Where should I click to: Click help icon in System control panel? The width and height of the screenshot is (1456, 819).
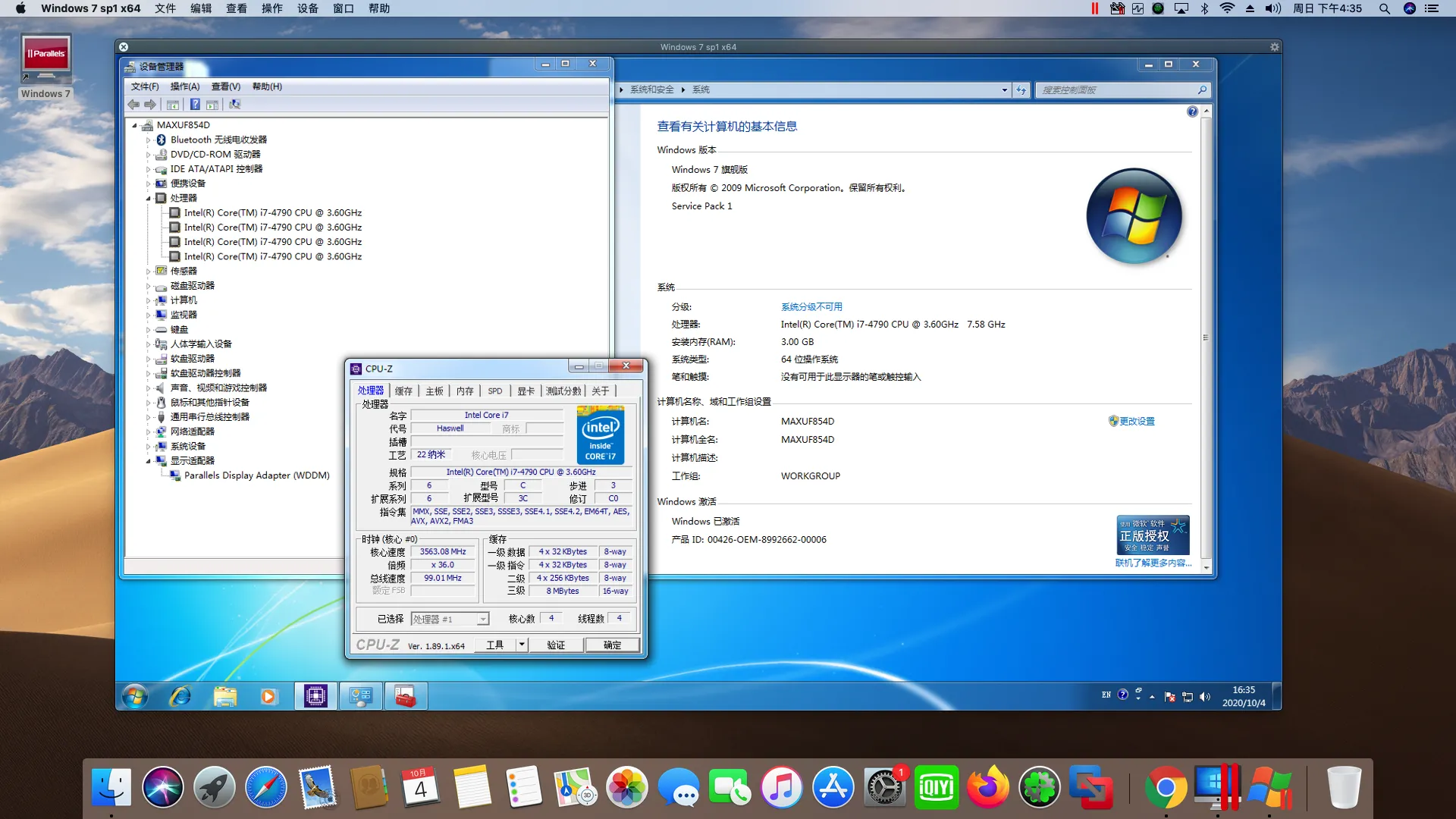coord(1192,111)
